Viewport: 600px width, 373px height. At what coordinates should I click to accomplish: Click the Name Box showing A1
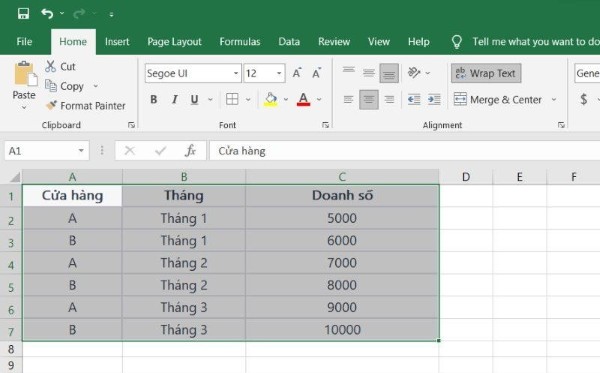(x=40, y=151)
